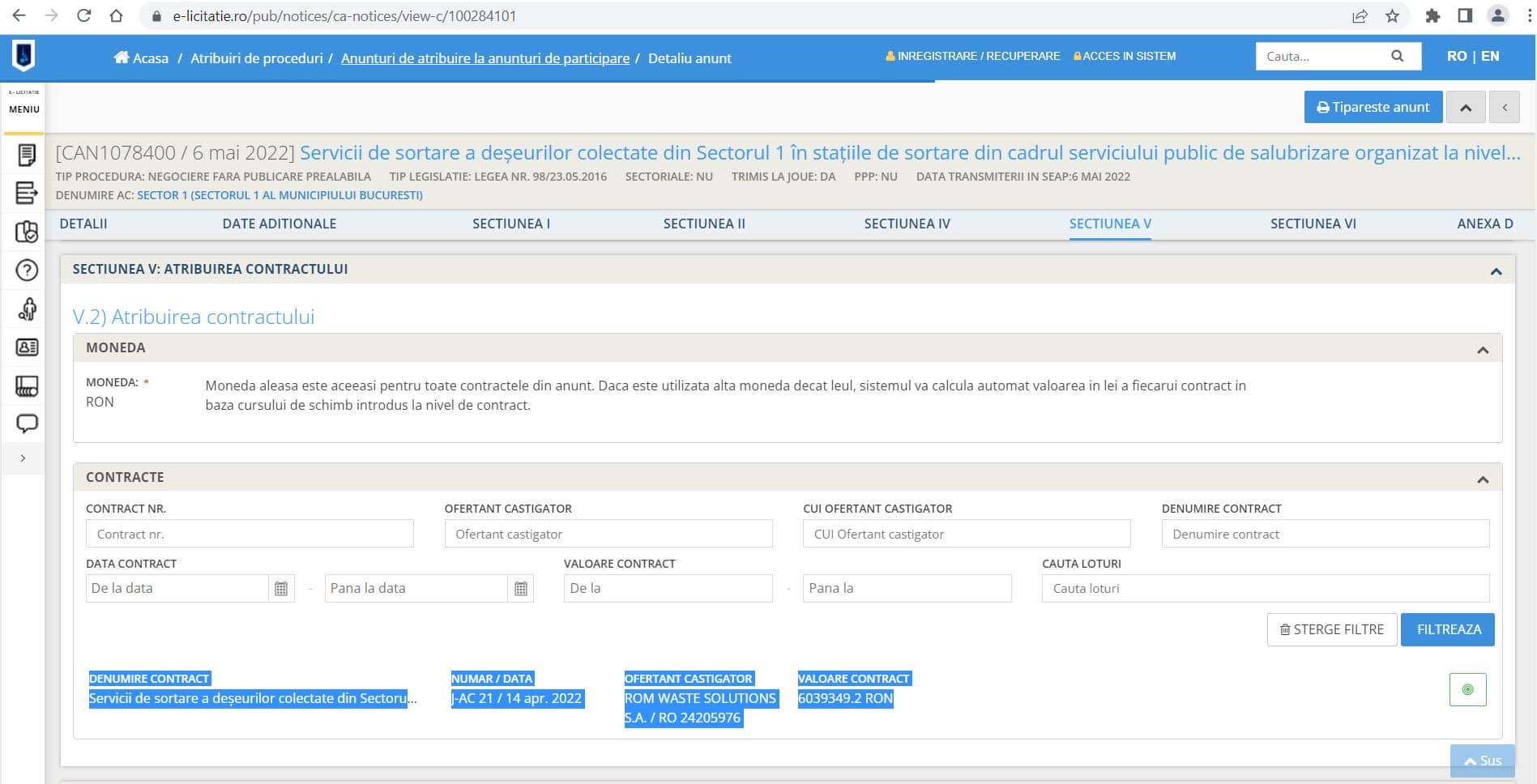
Task: Click the FILTREAZA button
Action: point(1448,629)
